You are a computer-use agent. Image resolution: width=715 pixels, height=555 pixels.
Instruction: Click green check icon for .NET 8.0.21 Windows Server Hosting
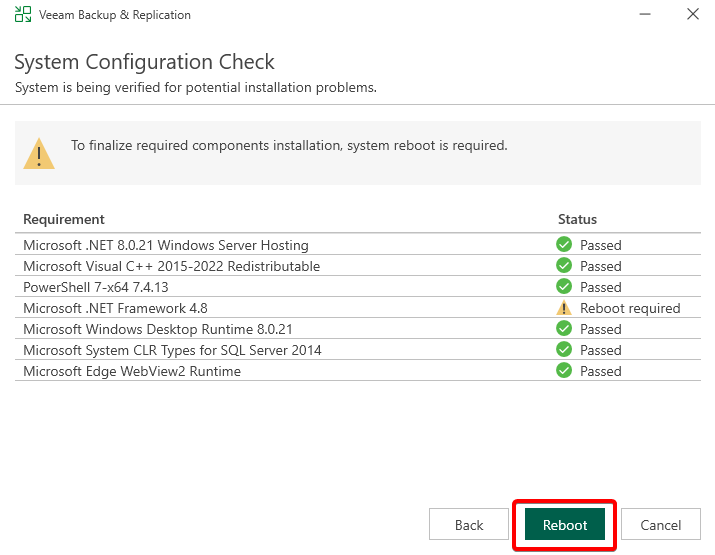click(x=564, y=245)
